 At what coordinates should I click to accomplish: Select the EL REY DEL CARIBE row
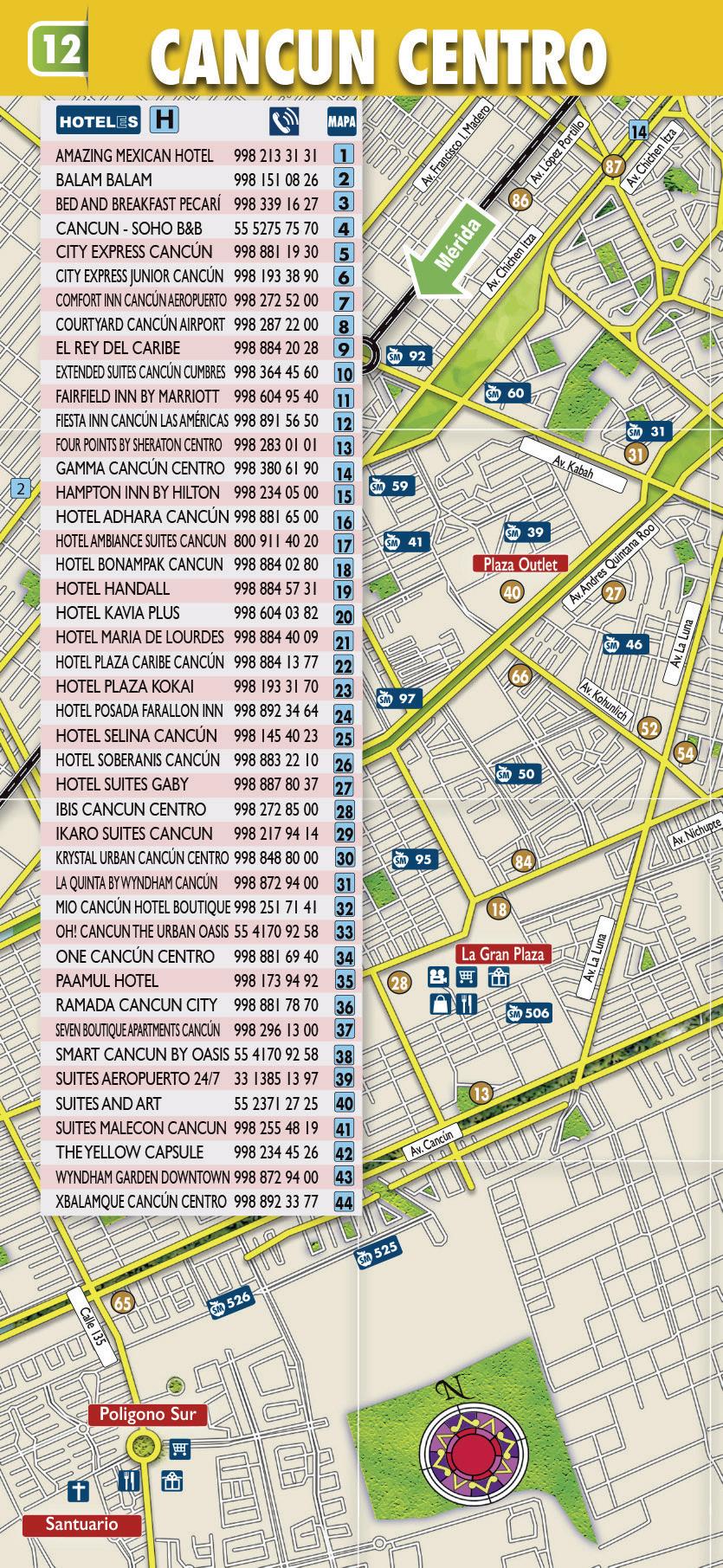click(x=201, y=348)
